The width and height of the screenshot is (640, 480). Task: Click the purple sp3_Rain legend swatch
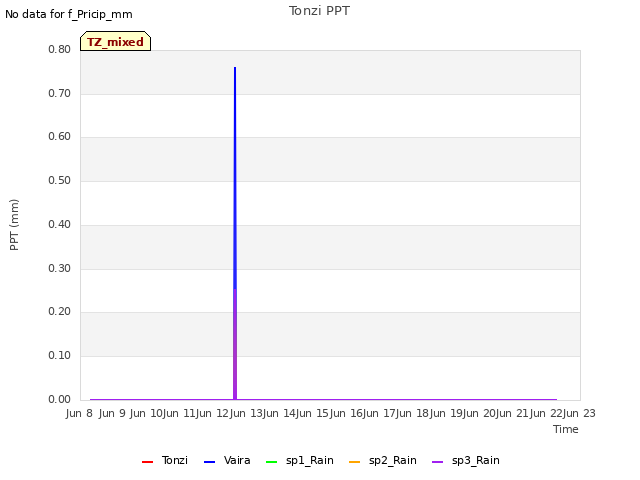[x=438, y=462]
